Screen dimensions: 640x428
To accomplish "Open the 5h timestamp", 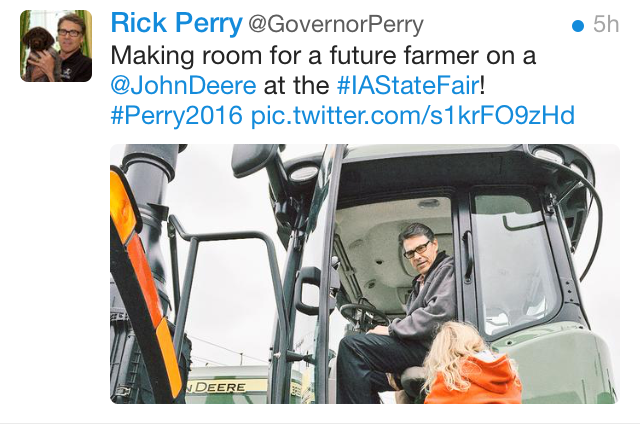I will pyautogui.click(x=606, y=24).
